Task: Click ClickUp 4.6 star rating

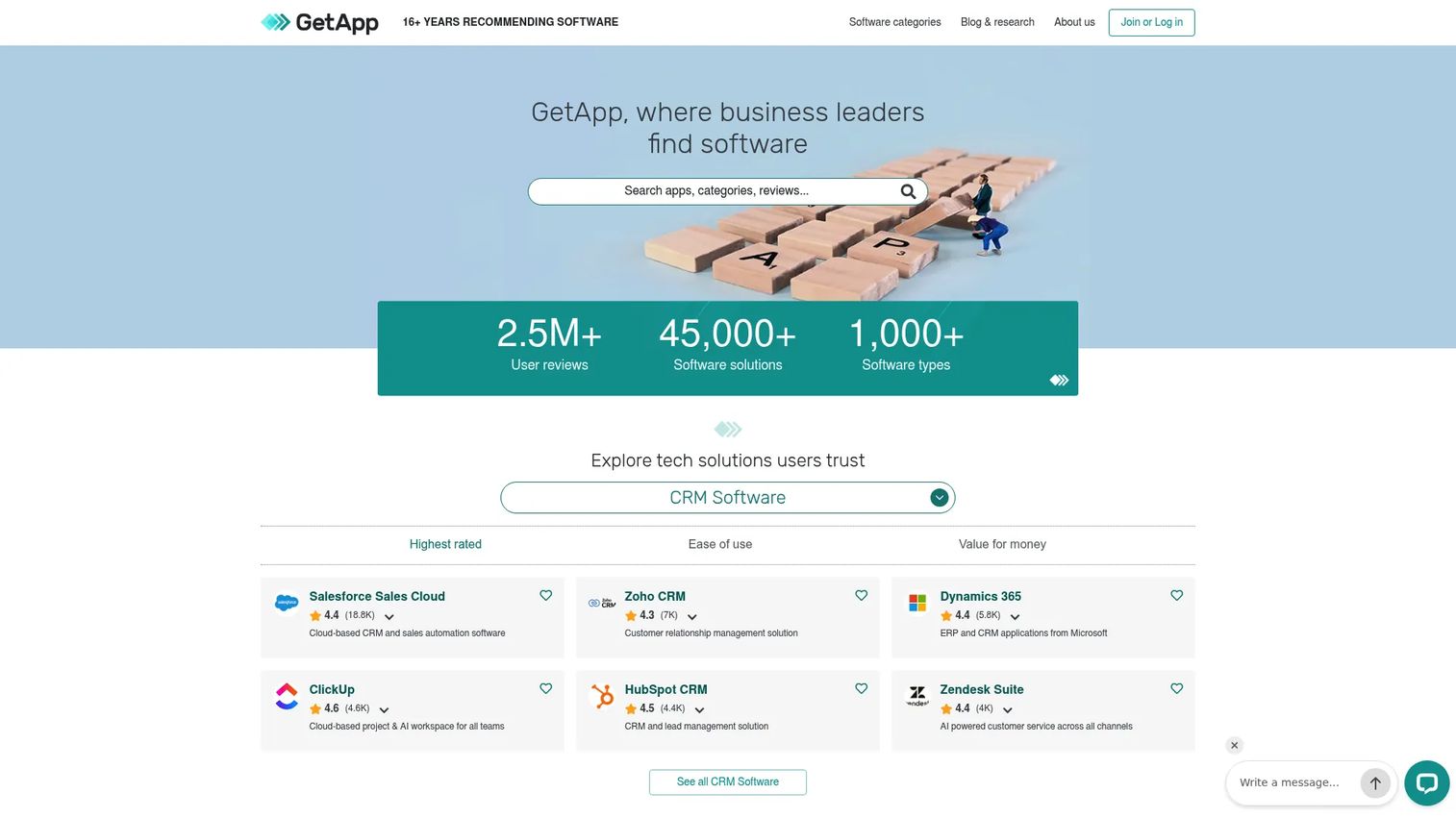Action: 324,708
